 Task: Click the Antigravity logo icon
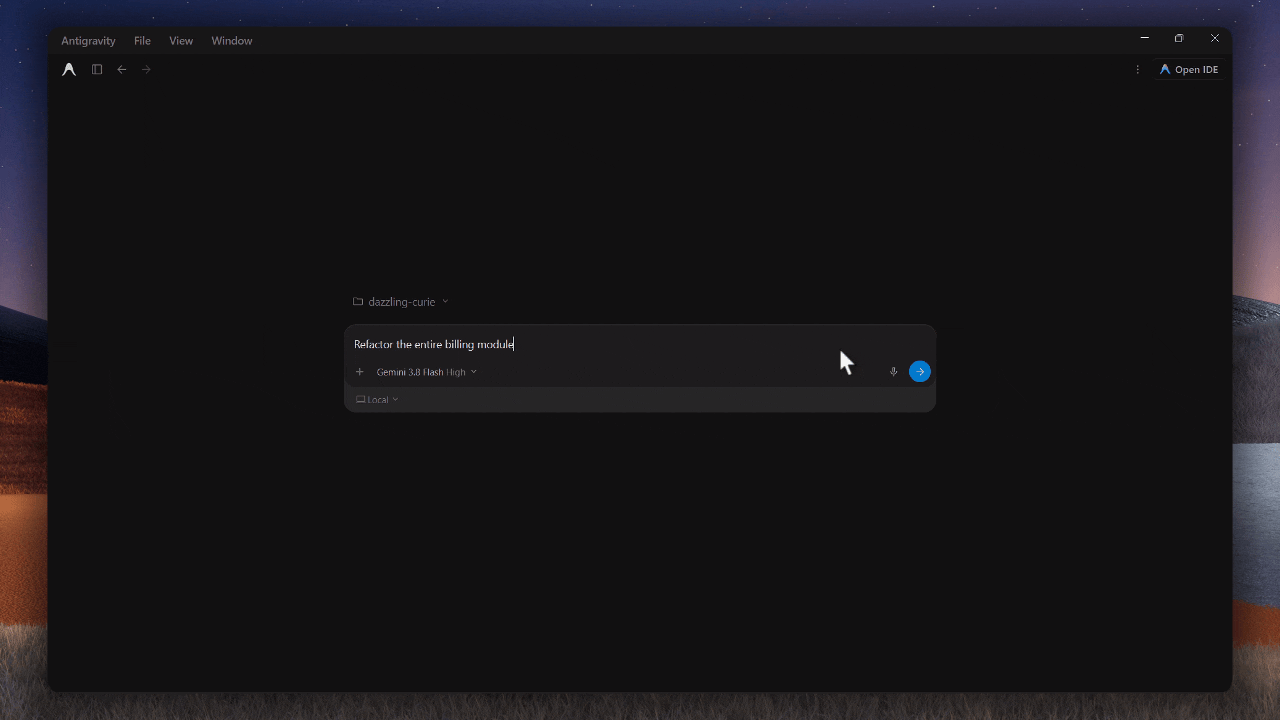[69, 70]
